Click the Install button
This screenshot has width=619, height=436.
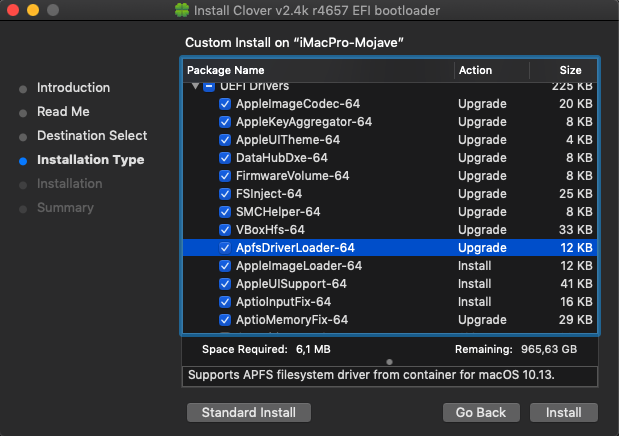(x=564, y=412)
